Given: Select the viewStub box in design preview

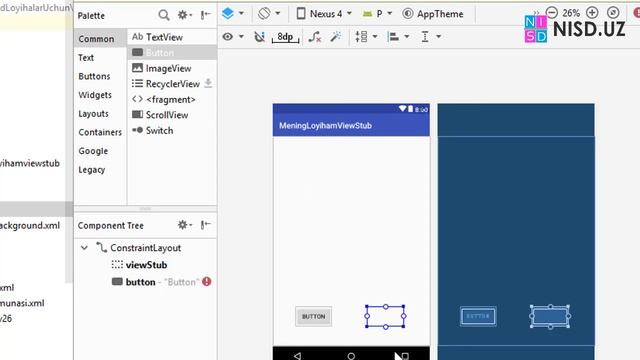Looking at the screenshot, I should tap(385, 316).
